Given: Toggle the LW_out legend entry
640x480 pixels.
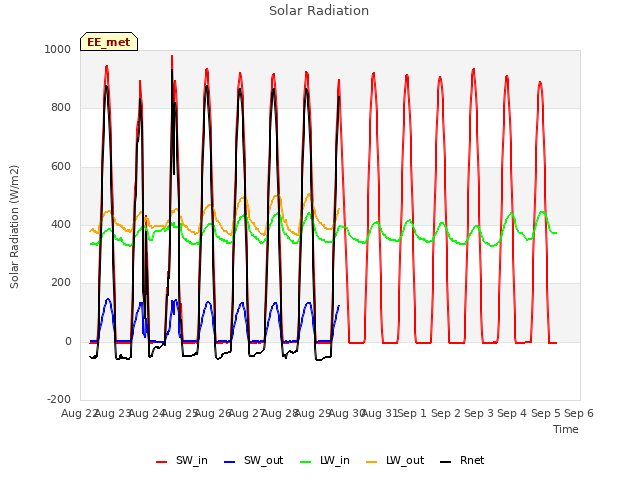Looking at the screenshot, I should point(395,461).
